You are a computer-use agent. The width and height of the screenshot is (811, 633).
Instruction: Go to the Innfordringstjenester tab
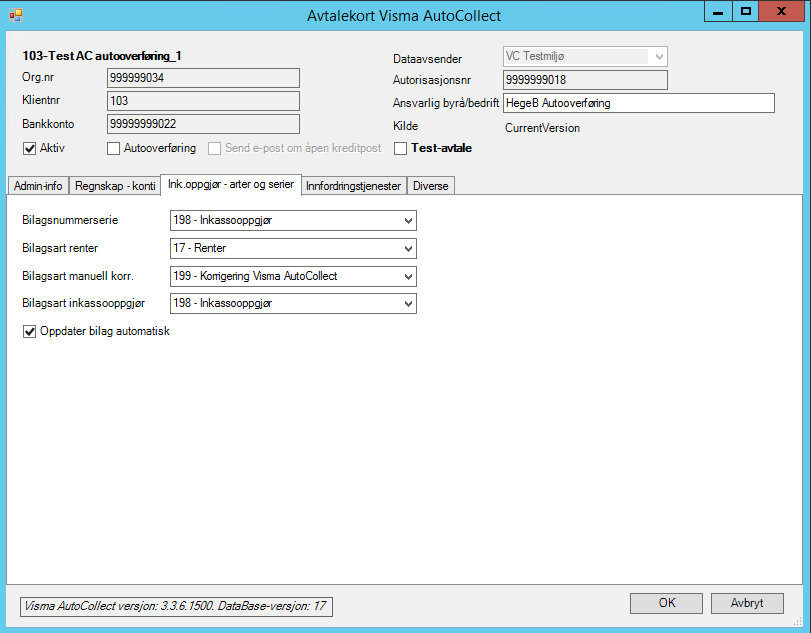tap(353, 186)
